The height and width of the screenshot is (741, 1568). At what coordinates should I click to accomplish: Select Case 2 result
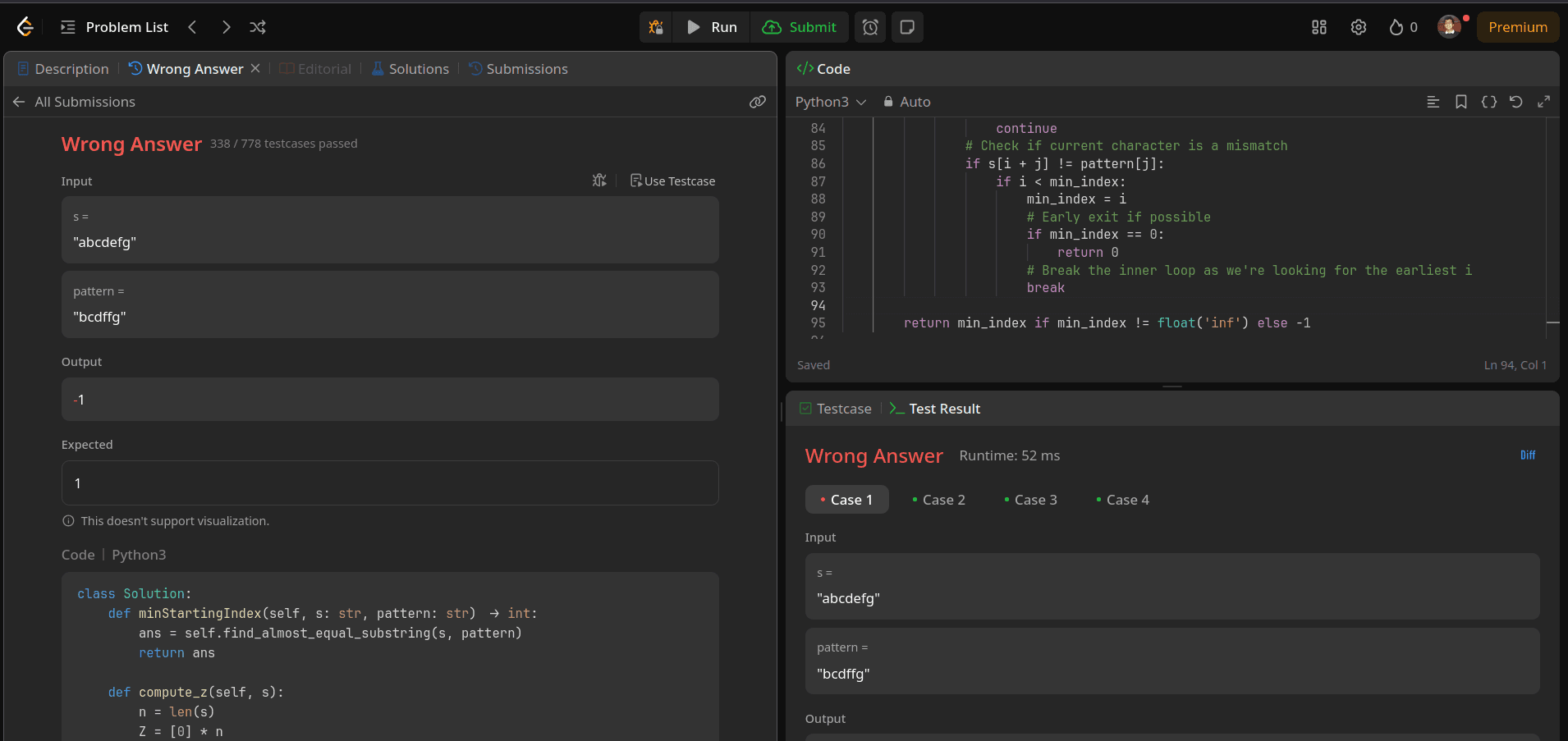pos(938,500)
